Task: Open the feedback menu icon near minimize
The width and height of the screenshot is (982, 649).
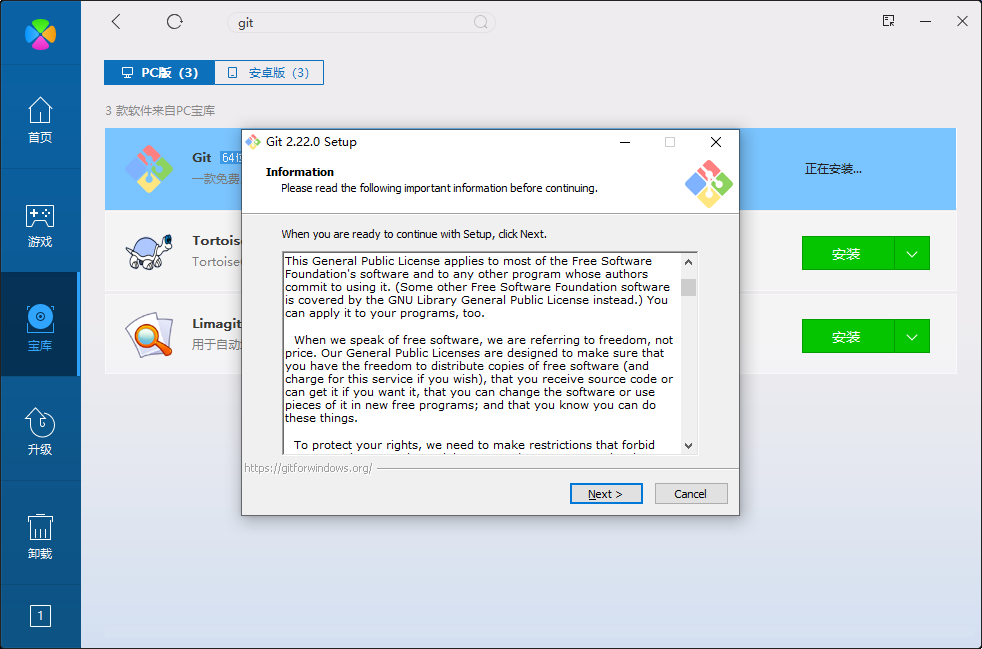Action: point(888,21)
